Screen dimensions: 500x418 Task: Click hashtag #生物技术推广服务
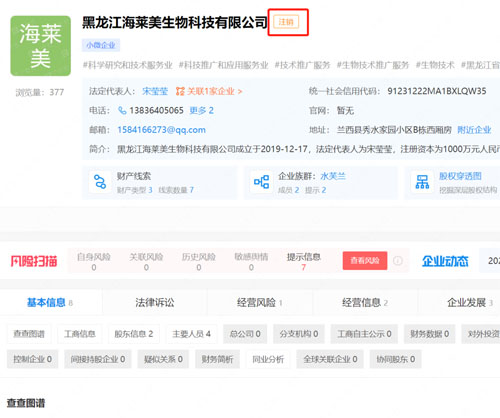373,65
